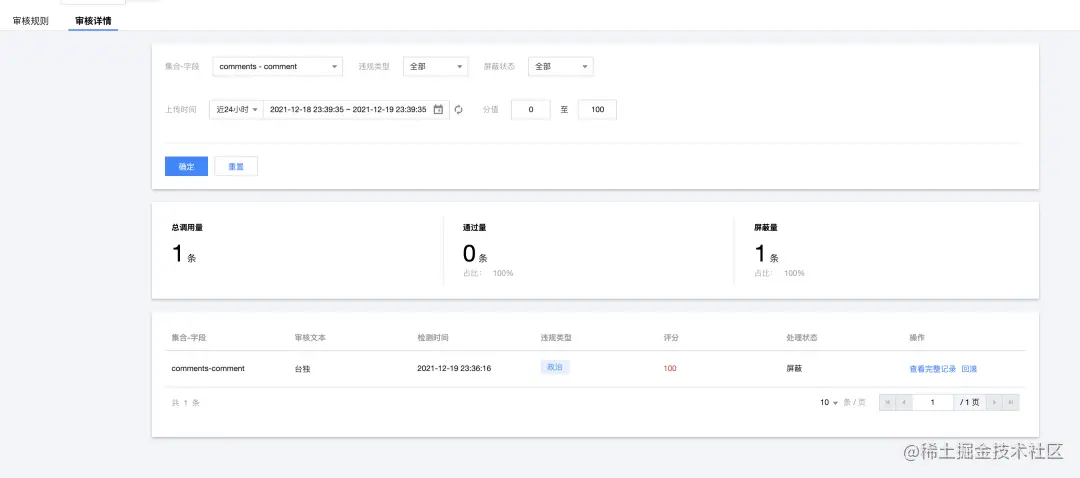This screenshot has width=1080, height=478.
Task: Click the 违规类型 column header
Action: [556, 338]
